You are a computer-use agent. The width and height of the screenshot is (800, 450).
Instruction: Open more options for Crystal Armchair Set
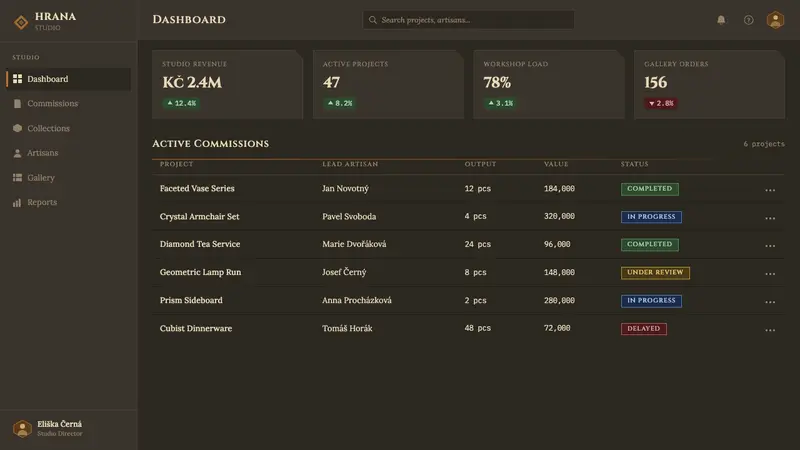pos(770,218)
